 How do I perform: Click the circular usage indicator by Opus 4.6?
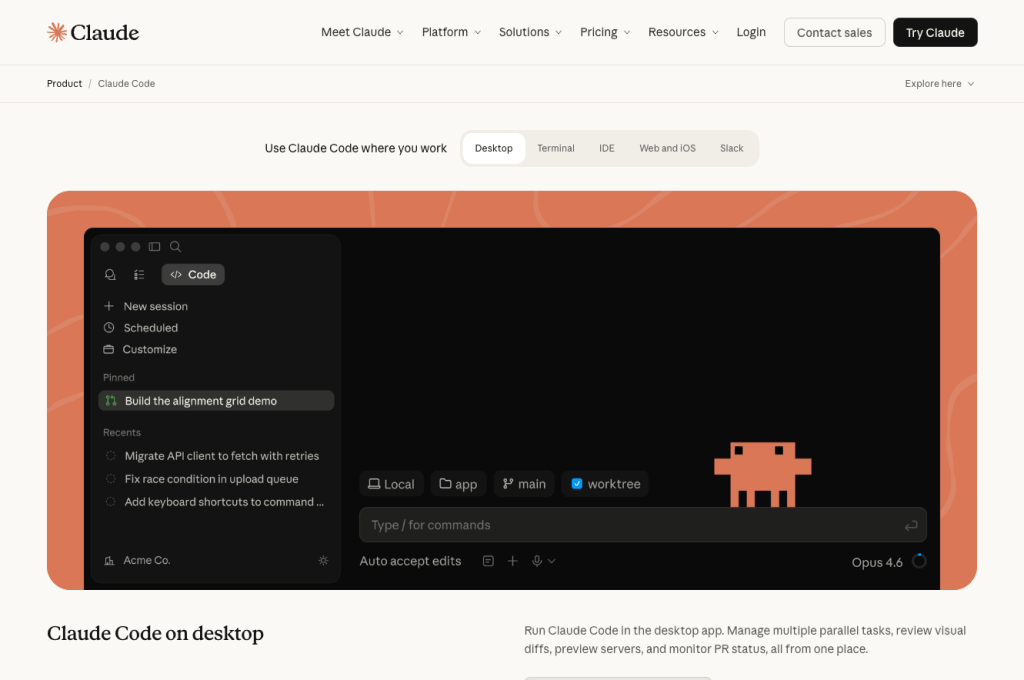tap(919, 561)
